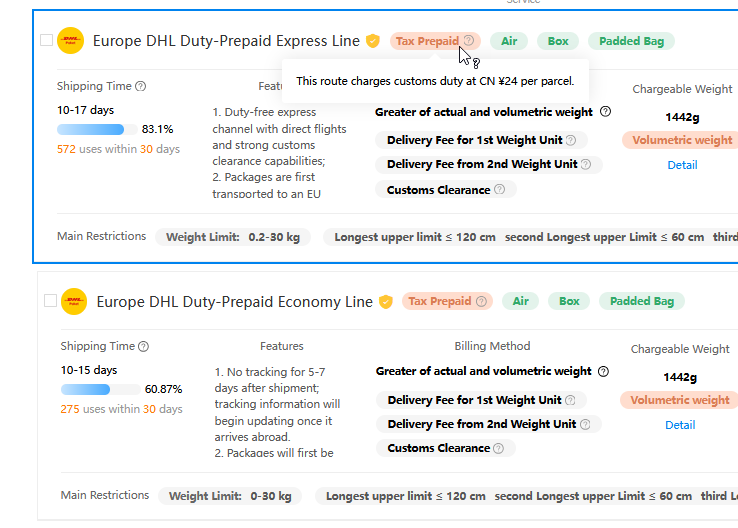Click the gold shield badge on Express Line

tap(373, 41)
